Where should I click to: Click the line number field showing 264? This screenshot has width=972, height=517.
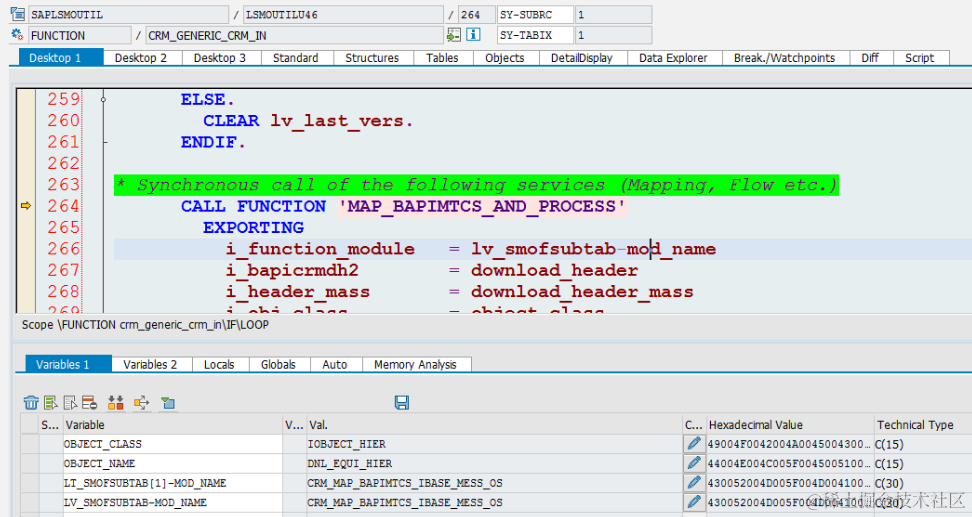pyautogui.click(x=476, y=14)
